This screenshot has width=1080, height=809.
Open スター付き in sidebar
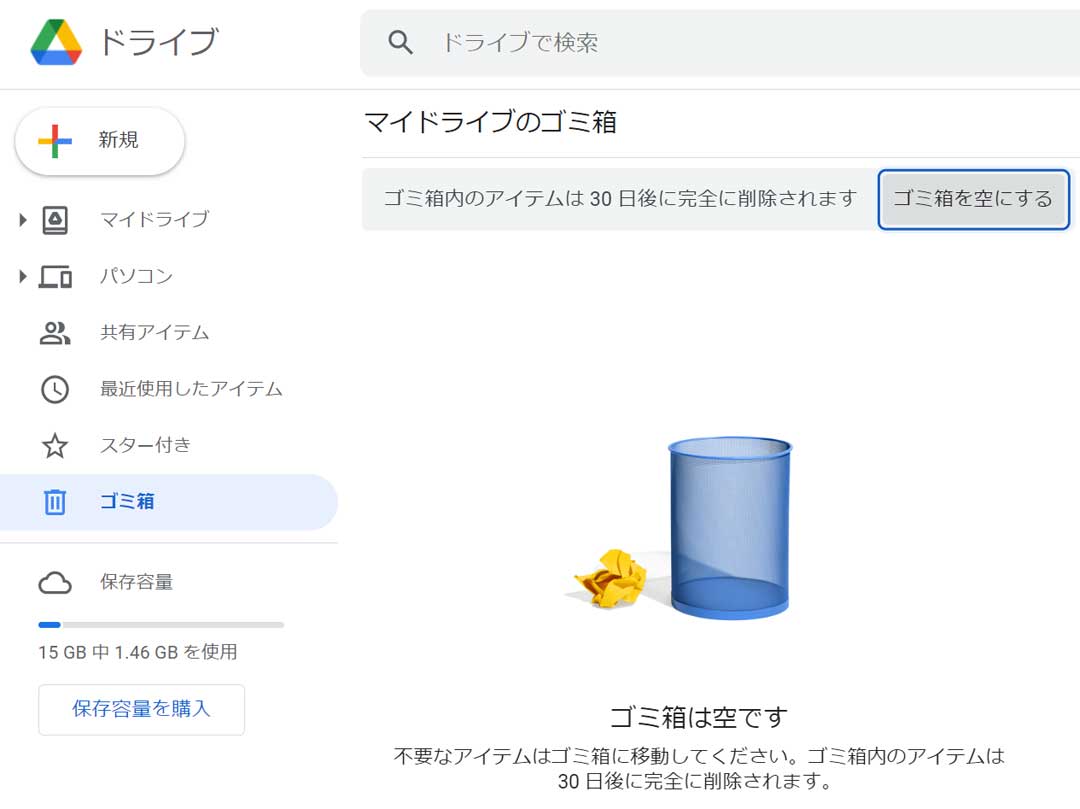[145, 445]
